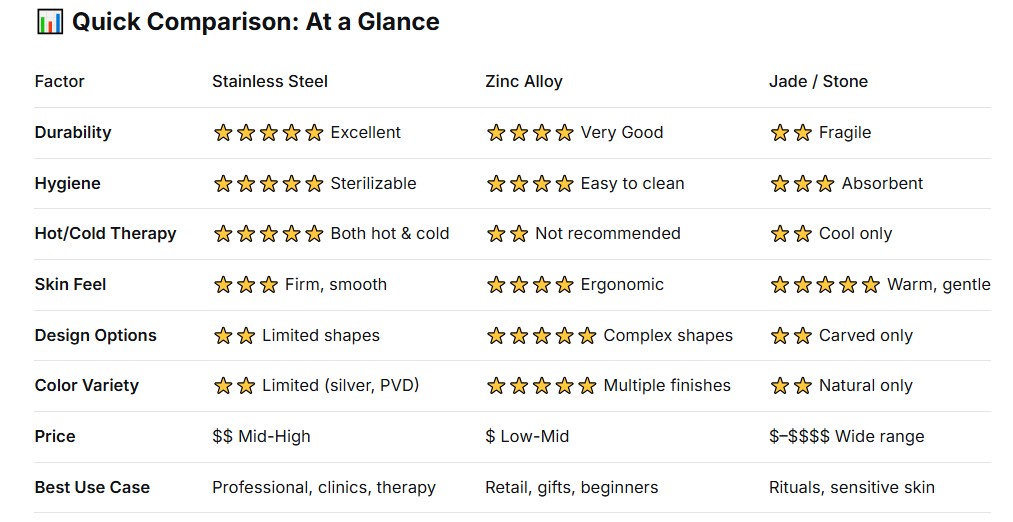Click the Zinc Alloy column header
The width and height of the screenshot is (1013, 522).
point(524,81)
